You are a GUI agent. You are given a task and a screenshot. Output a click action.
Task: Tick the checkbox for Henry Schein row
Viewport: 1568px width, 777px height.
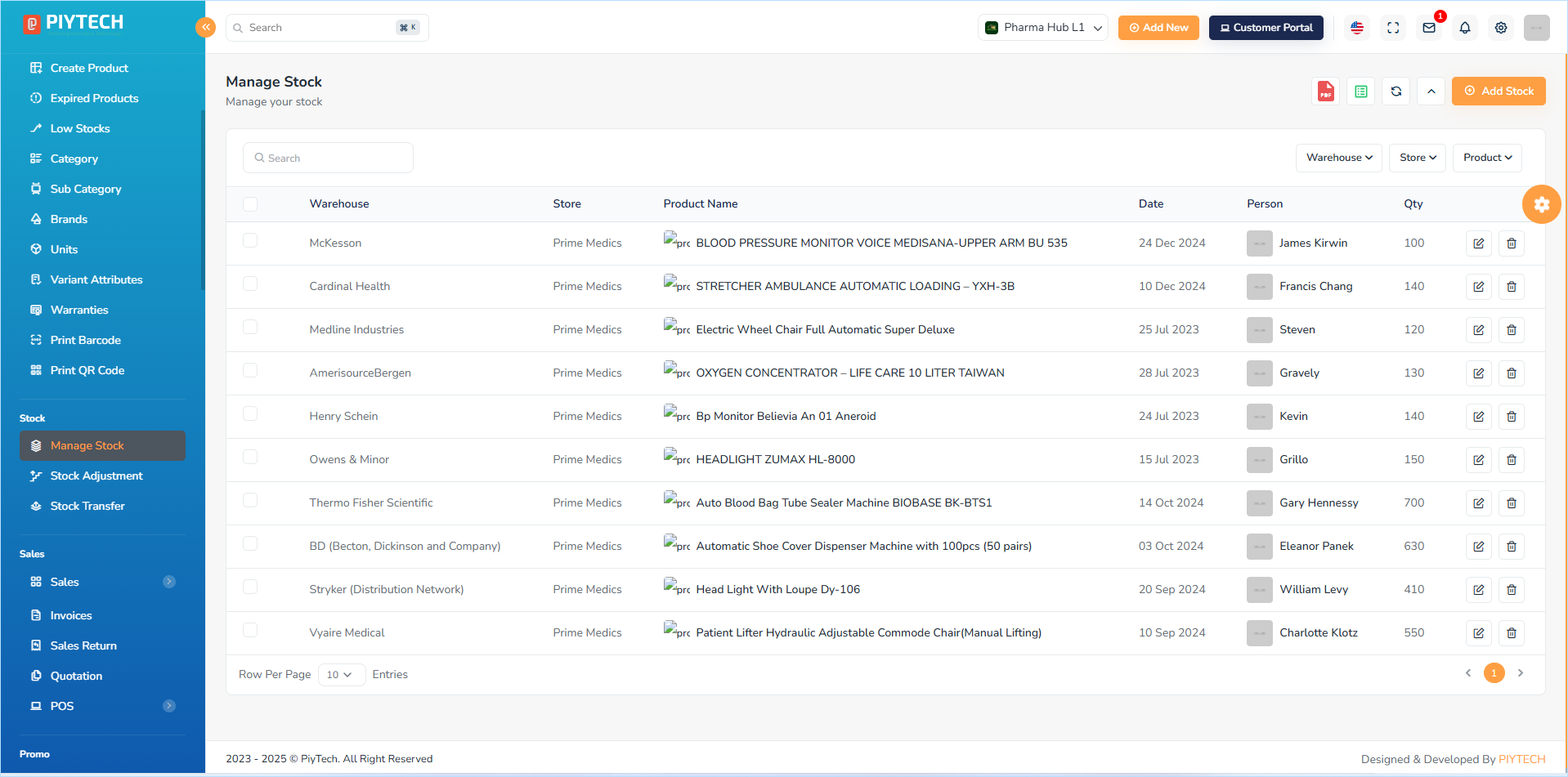[250, 414]
